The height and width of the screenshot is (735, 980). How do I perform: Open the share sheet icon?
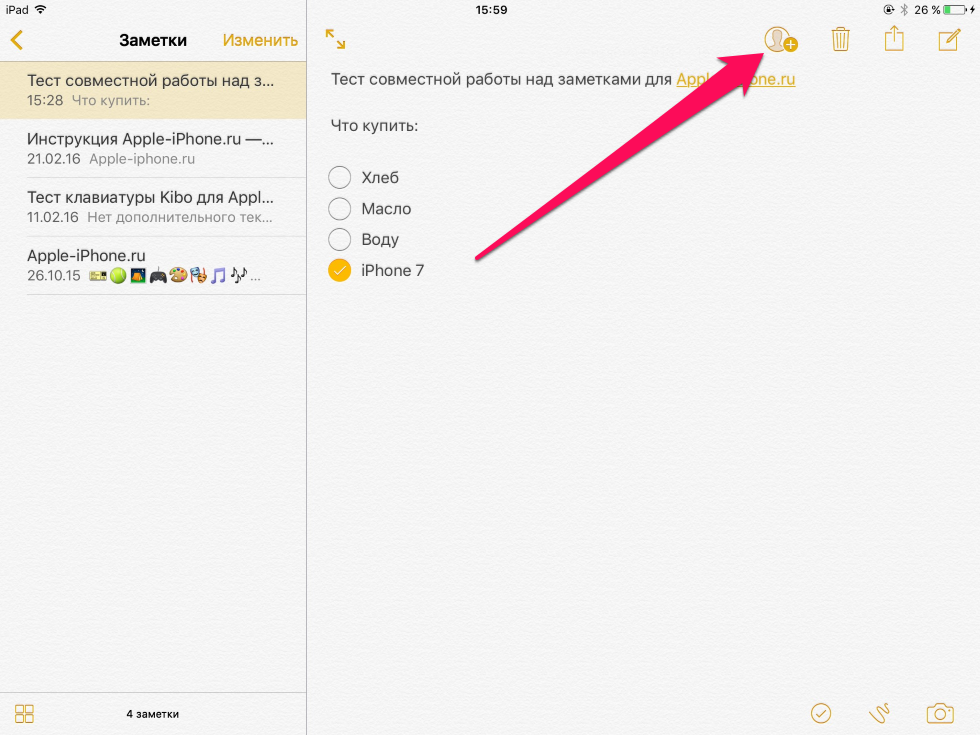[x=894, y=40]
